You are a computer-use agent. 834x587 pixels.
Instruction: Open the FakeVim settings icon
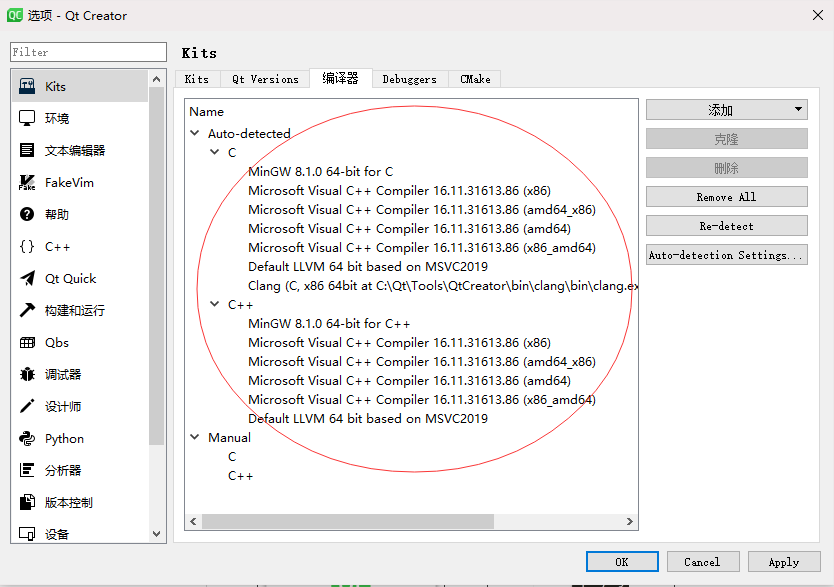[27, 182]
